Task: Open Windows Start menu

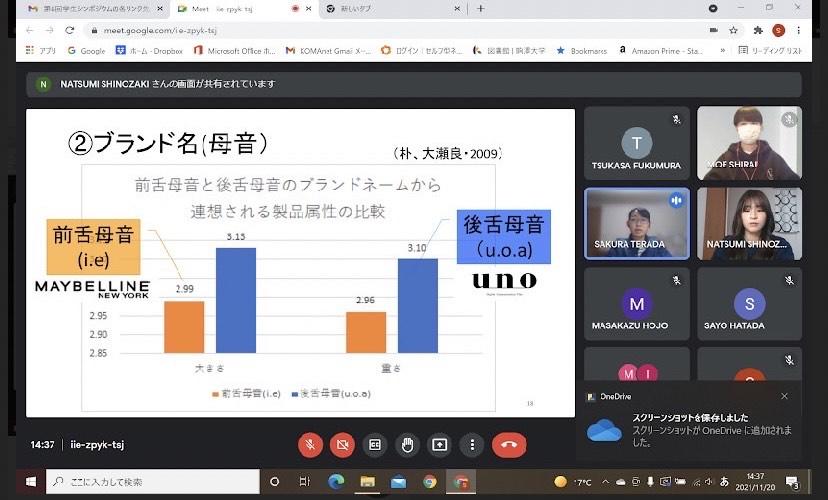Action: click(x=30, y=482)
